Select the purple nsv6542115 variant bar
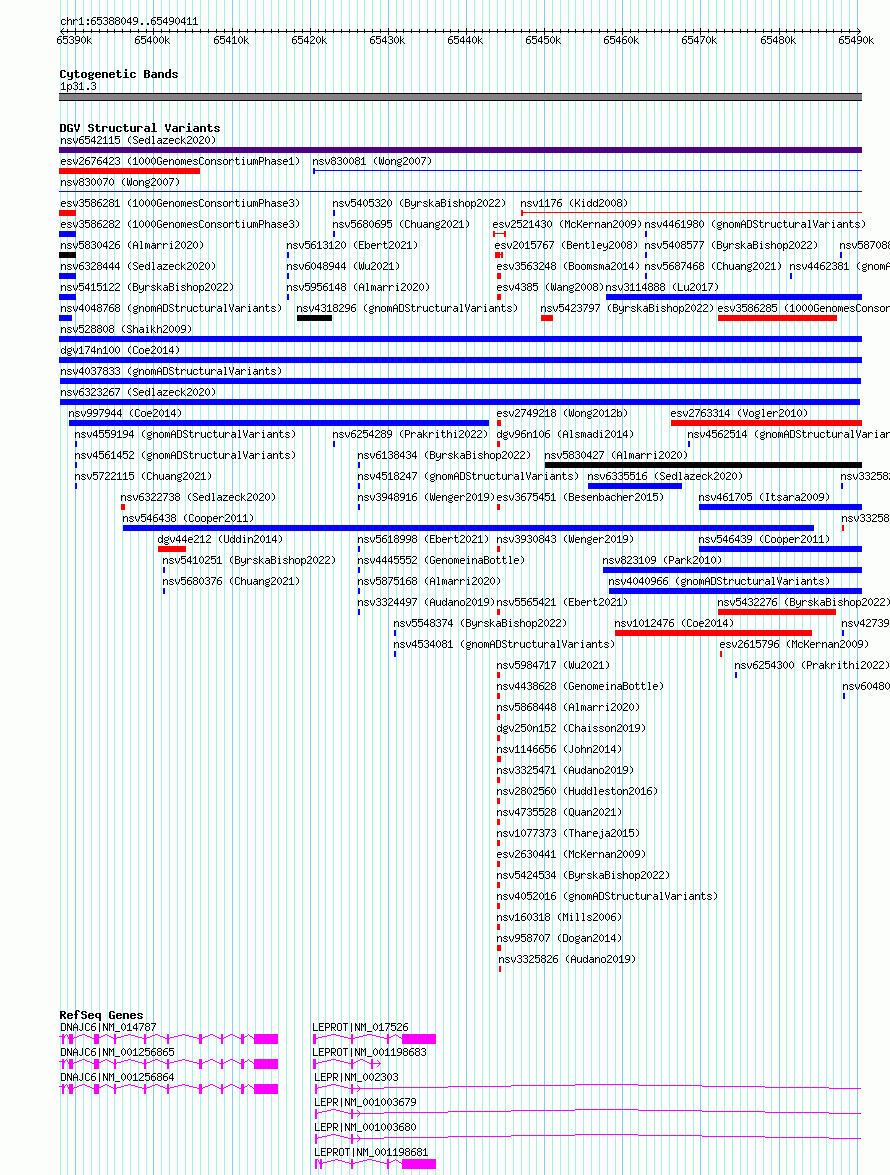890x1175 pixels. [x=461, y=150]
